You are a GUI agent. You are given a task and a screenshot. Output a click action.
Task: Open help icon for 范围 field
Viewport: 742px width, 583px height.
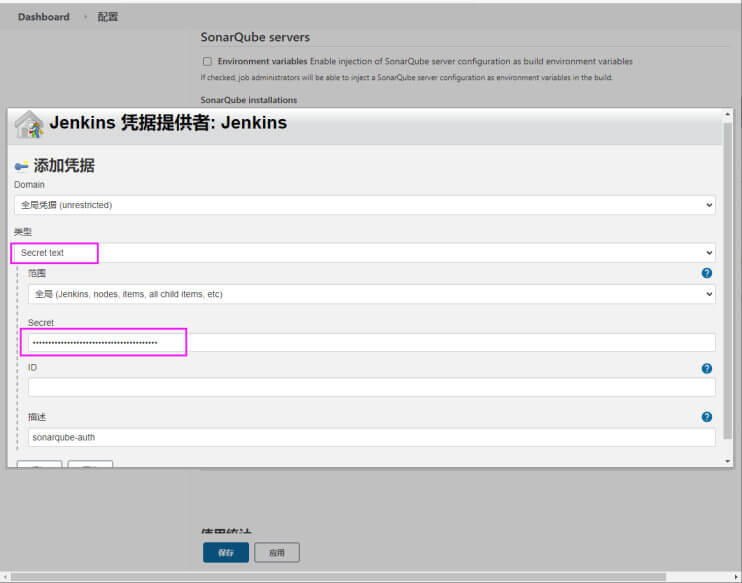tap(707, 273)
